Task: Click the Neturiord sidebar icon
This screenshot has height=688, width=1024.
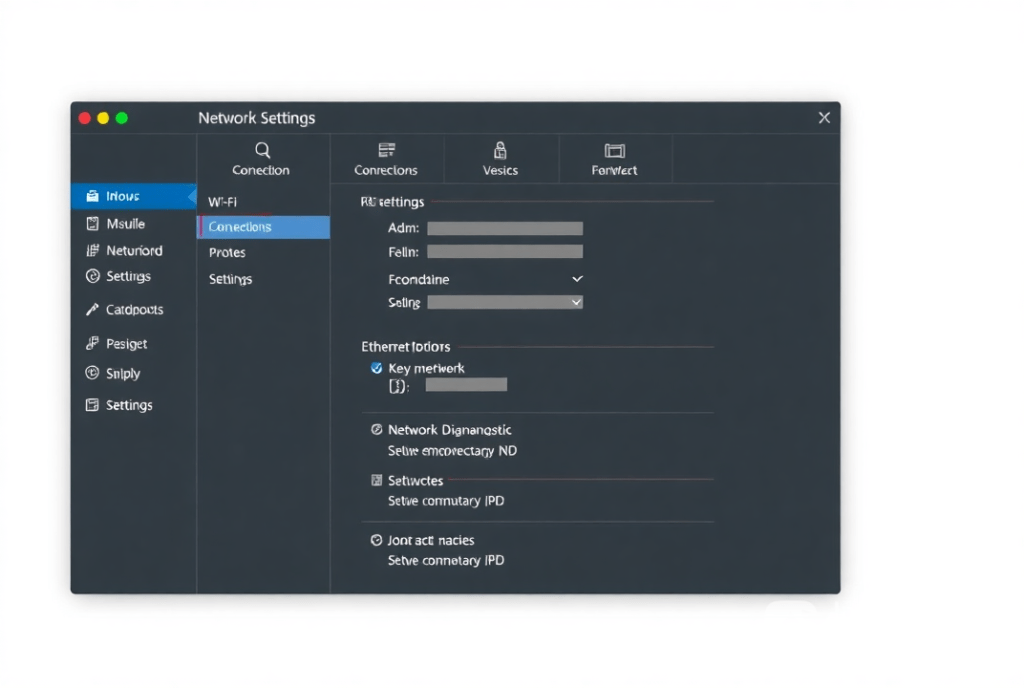Action: pos(93,251)
